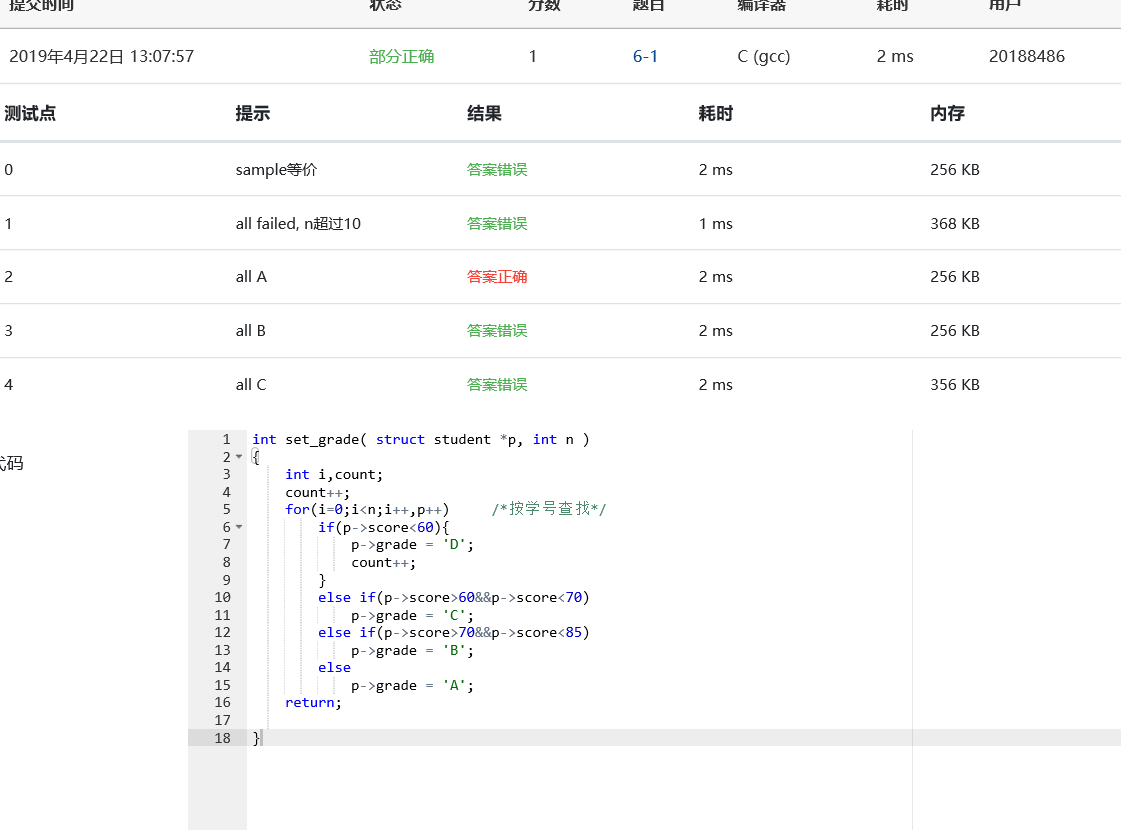Click compiler cell C (gcc)
This screenshot has width=1121, height=835.
click(x=764, y=56)
